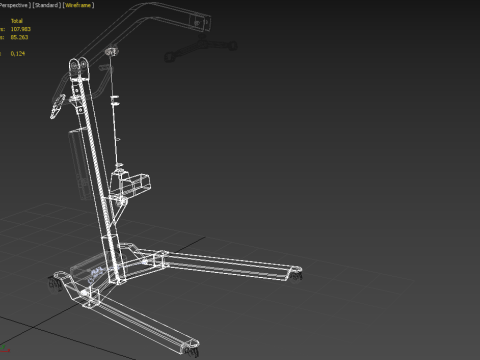Select the caster on the far base leg
The height and width of the screenshot is (360, 480).
(296, 275)
